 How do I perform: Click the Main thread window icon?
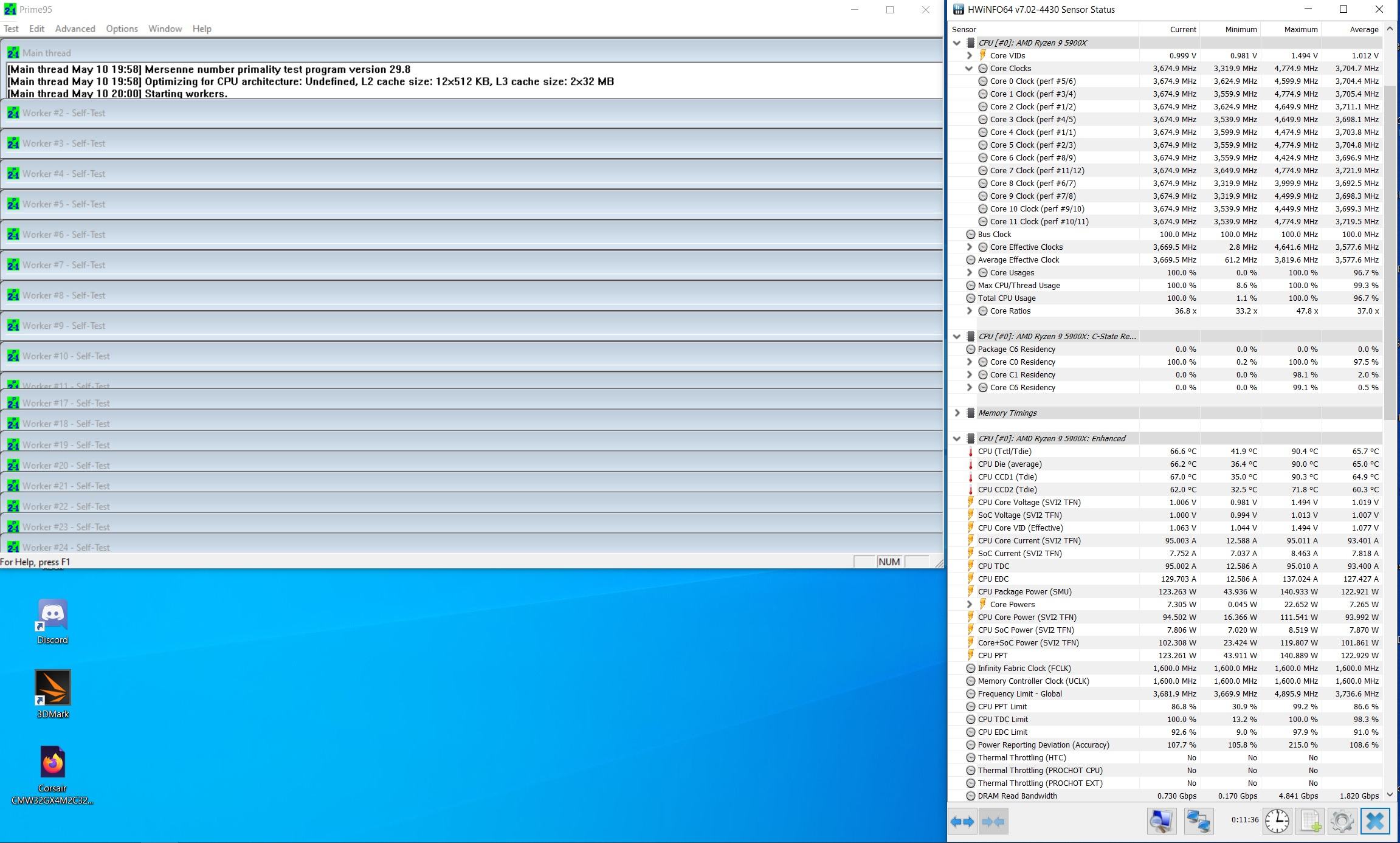[x=13, y=53]
